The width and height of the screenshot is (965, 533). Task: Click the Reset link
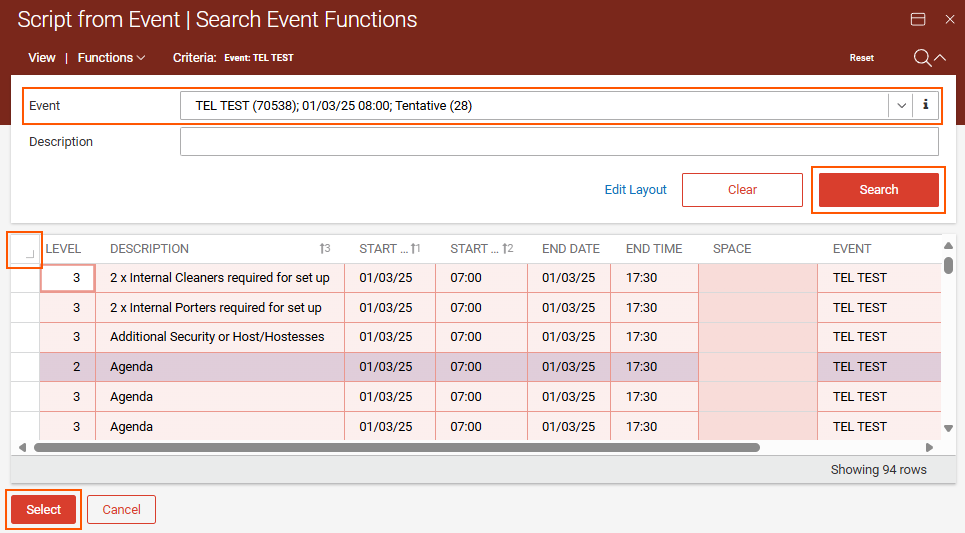coord(862,58)
